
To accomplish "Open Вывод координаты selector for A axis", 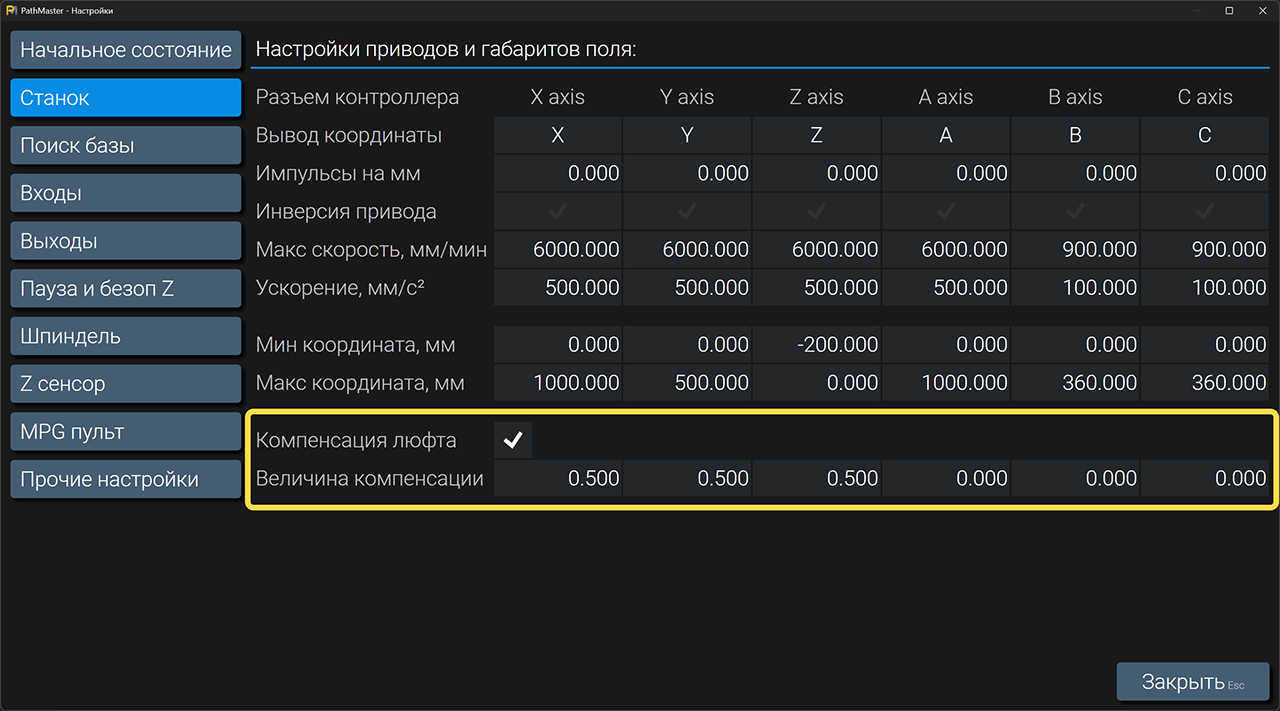I will click(946, 135).
